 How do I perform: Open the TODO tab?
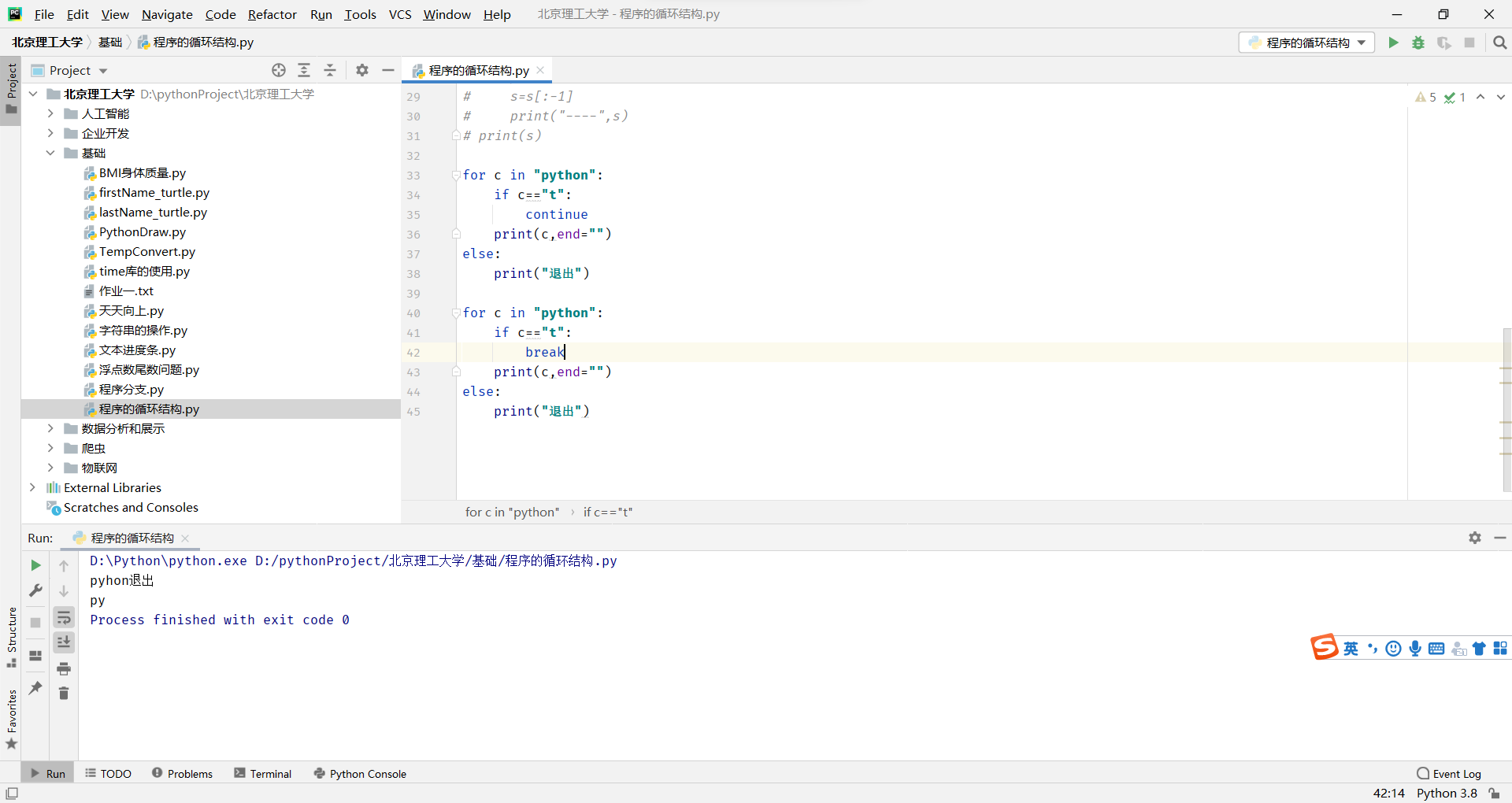[108, 774]
